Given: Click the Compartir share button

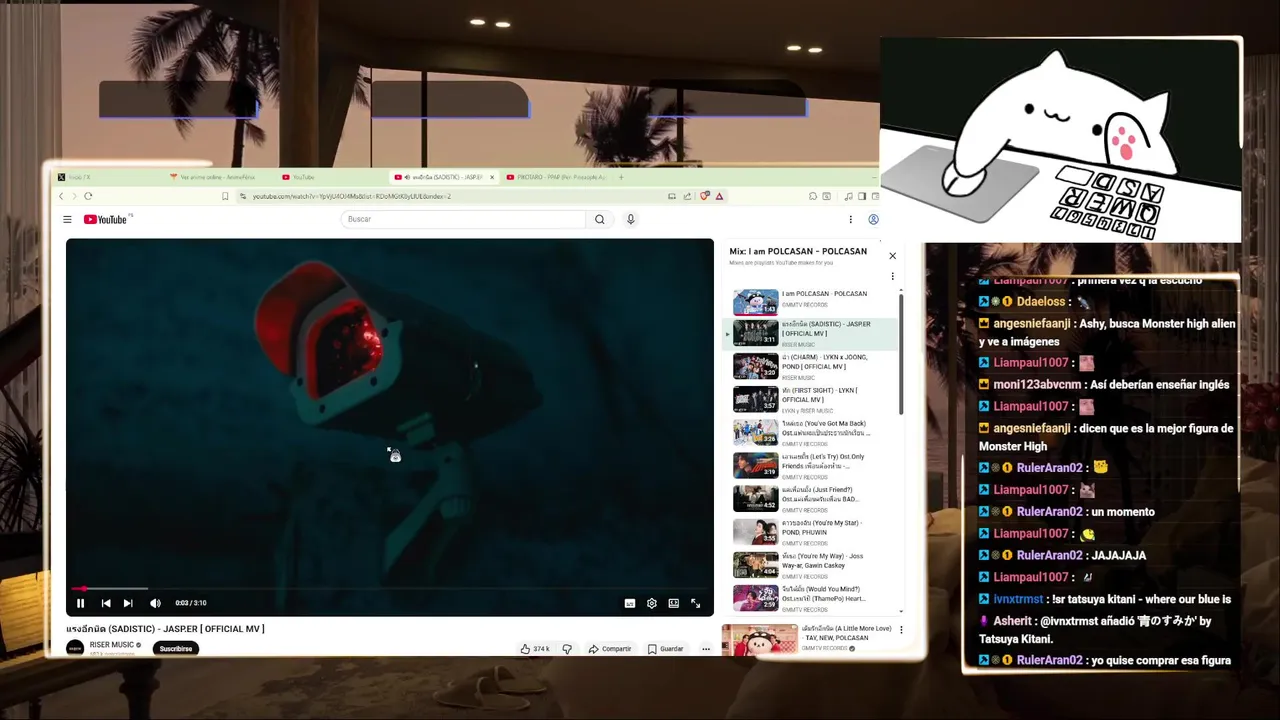Looking at the screenshot, I should pyautogui.click(x=610, y=649).
